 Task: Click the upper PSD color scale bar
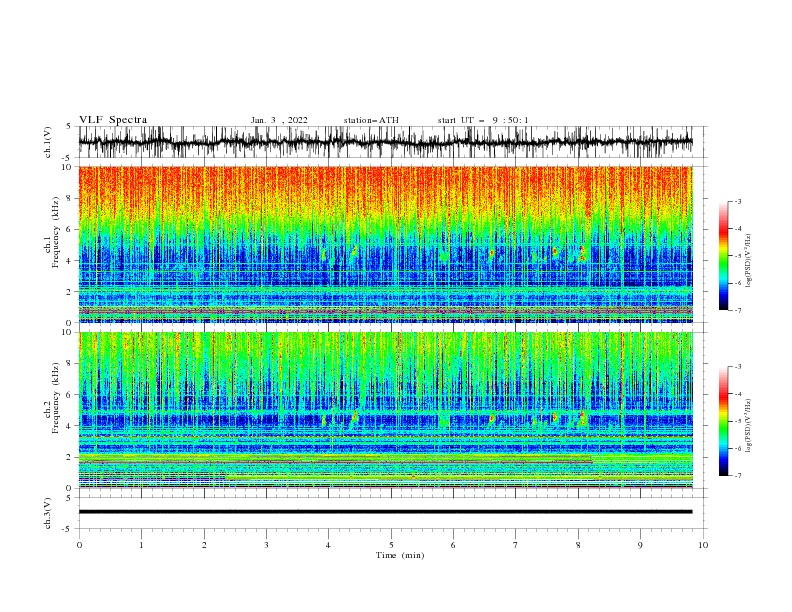point(723,255)
